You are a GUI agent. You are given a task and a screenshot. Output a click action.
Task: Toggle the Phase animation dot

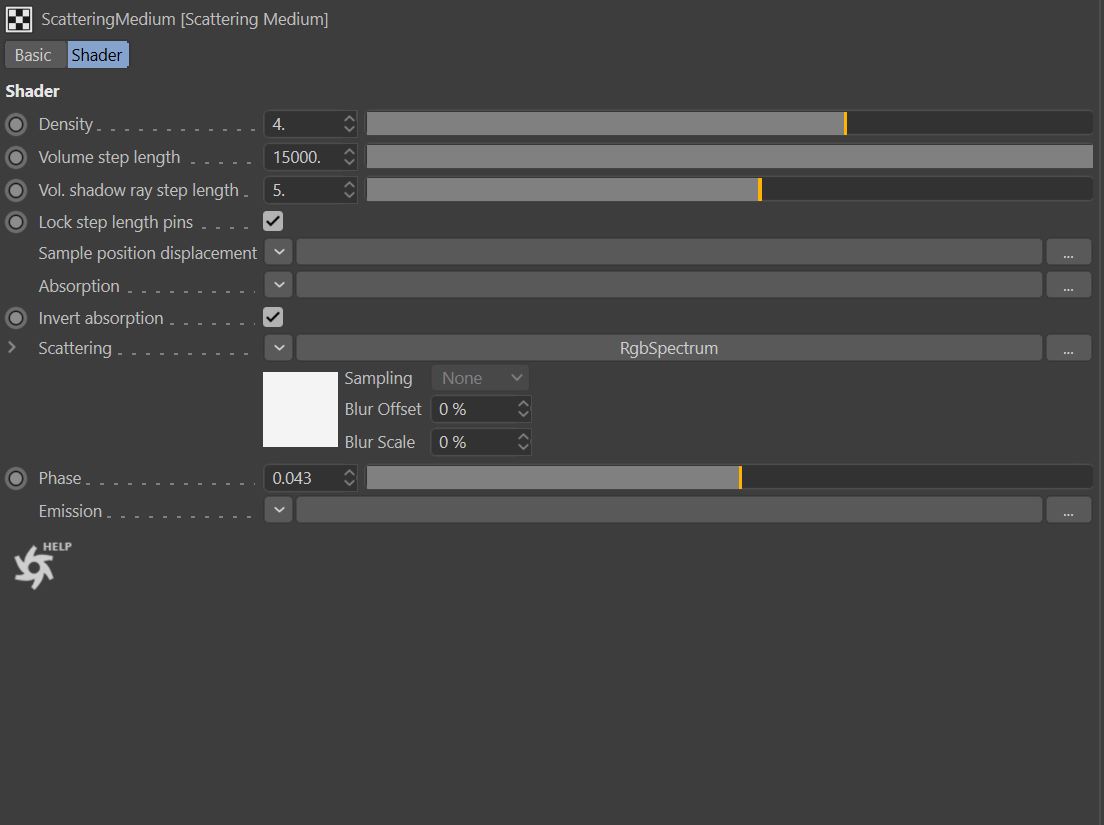click(x=15, y=479)
